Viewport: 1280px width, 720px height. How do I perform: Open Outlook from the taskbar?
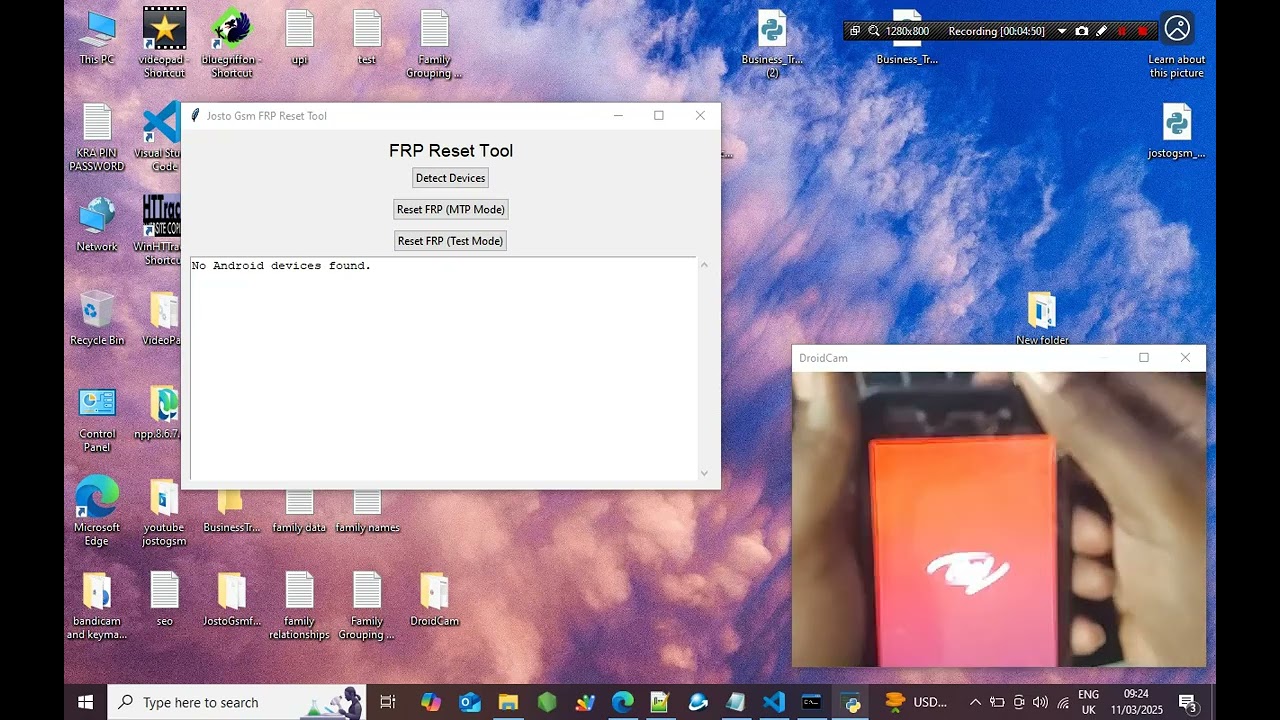[x=469, y=702]
